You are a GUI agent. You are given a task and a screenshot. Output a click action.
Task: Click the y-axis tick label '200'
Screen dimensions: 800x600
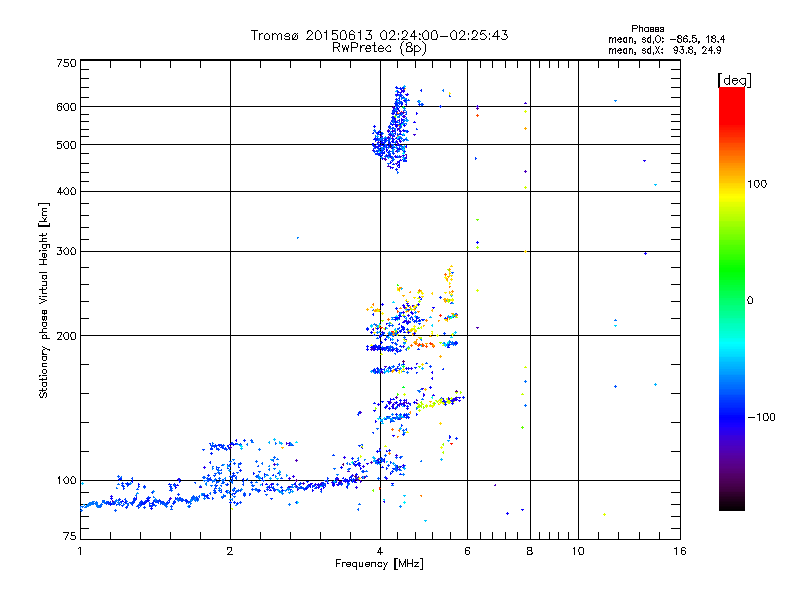[x=66, y=336]
